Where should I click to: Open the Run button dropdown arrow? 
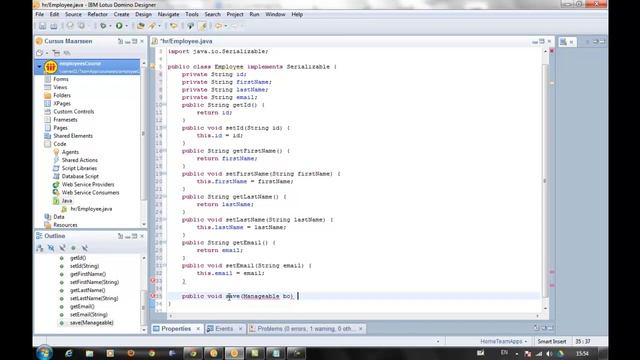tap(126, 26)
